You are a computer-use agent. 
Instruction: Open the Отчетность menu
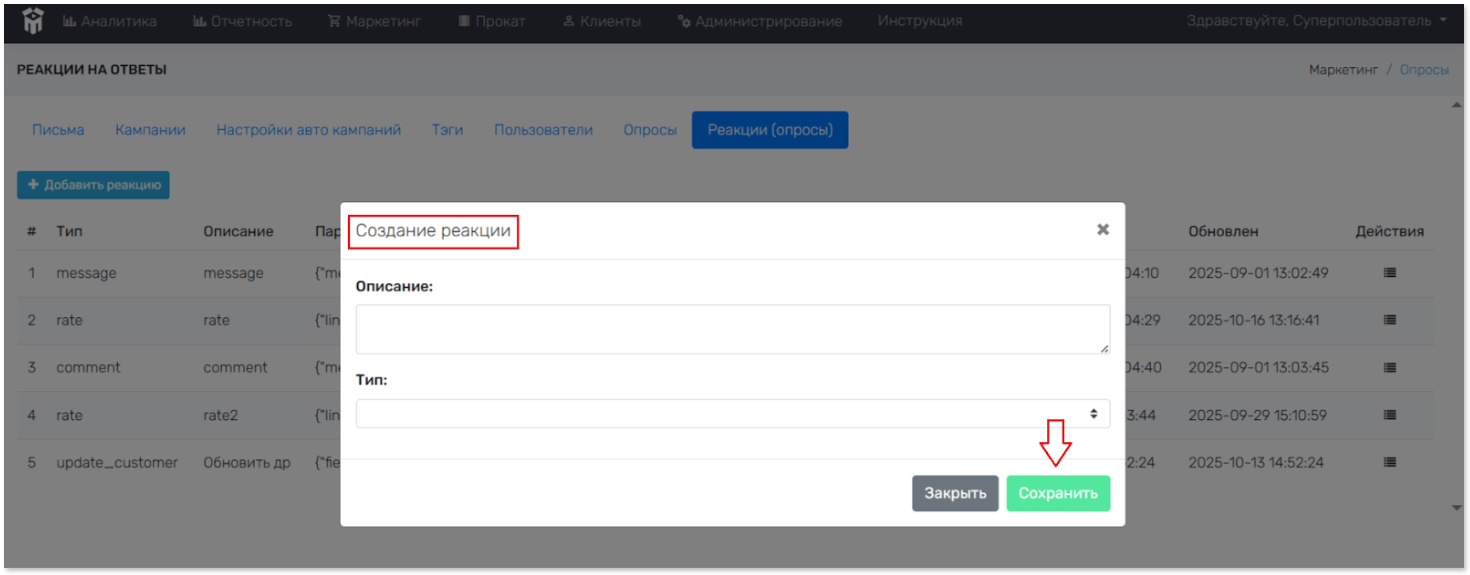click(x=242, y=21)
